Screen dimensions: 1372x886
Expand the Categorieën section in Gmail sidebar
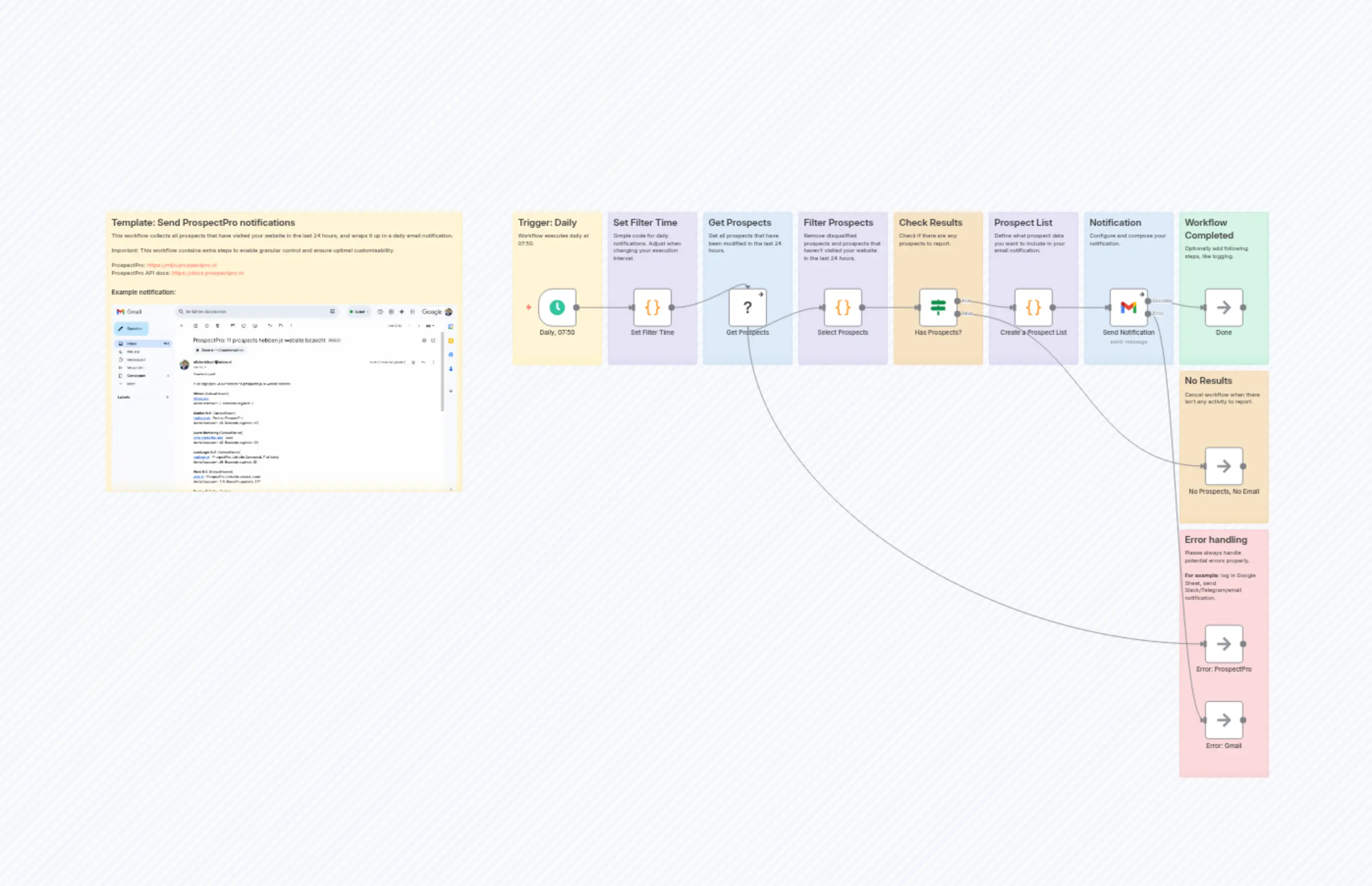pyautogui.click(x=167, y=375)
